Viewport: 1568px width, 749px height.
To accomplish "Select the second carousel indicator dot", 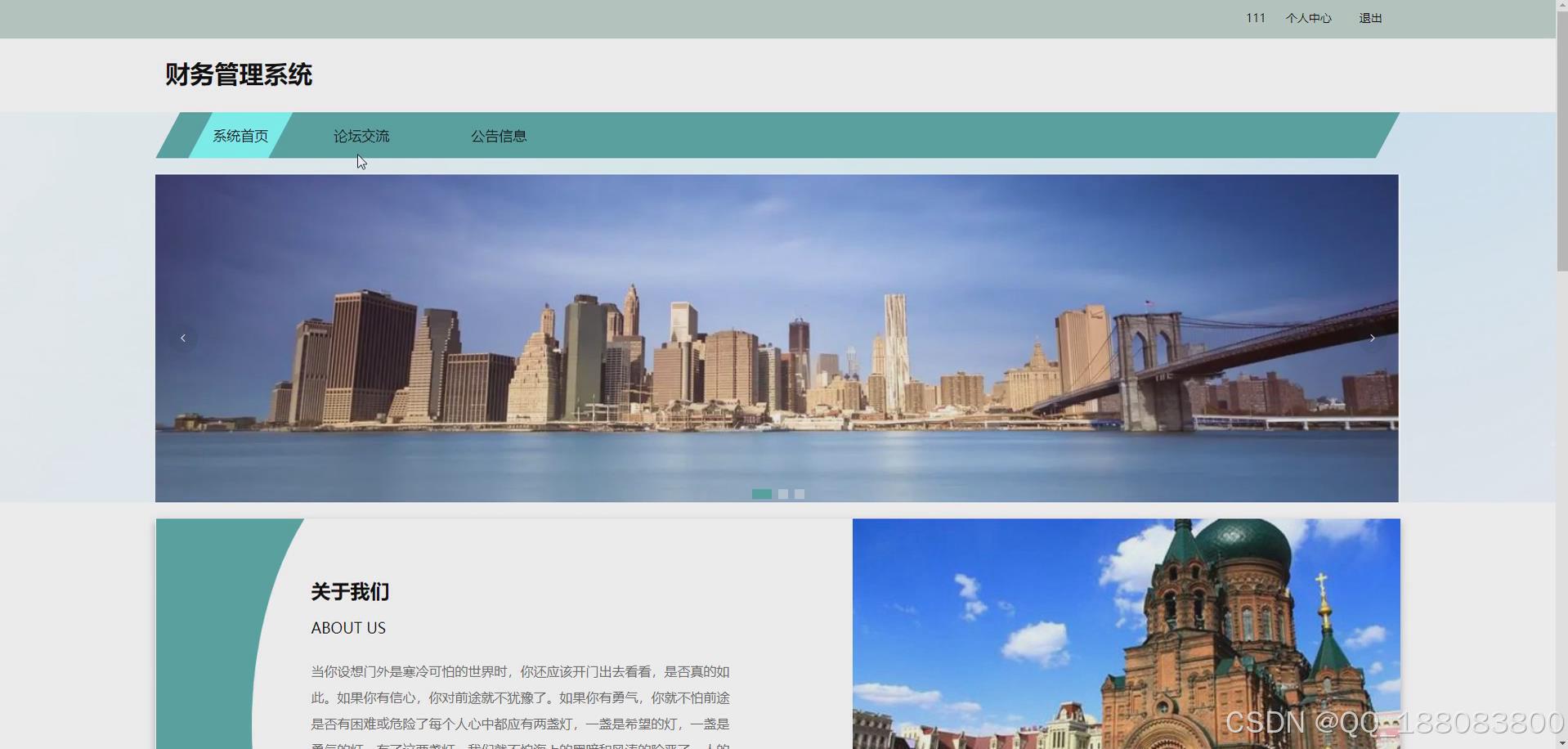I will click(x=782, y=493).
